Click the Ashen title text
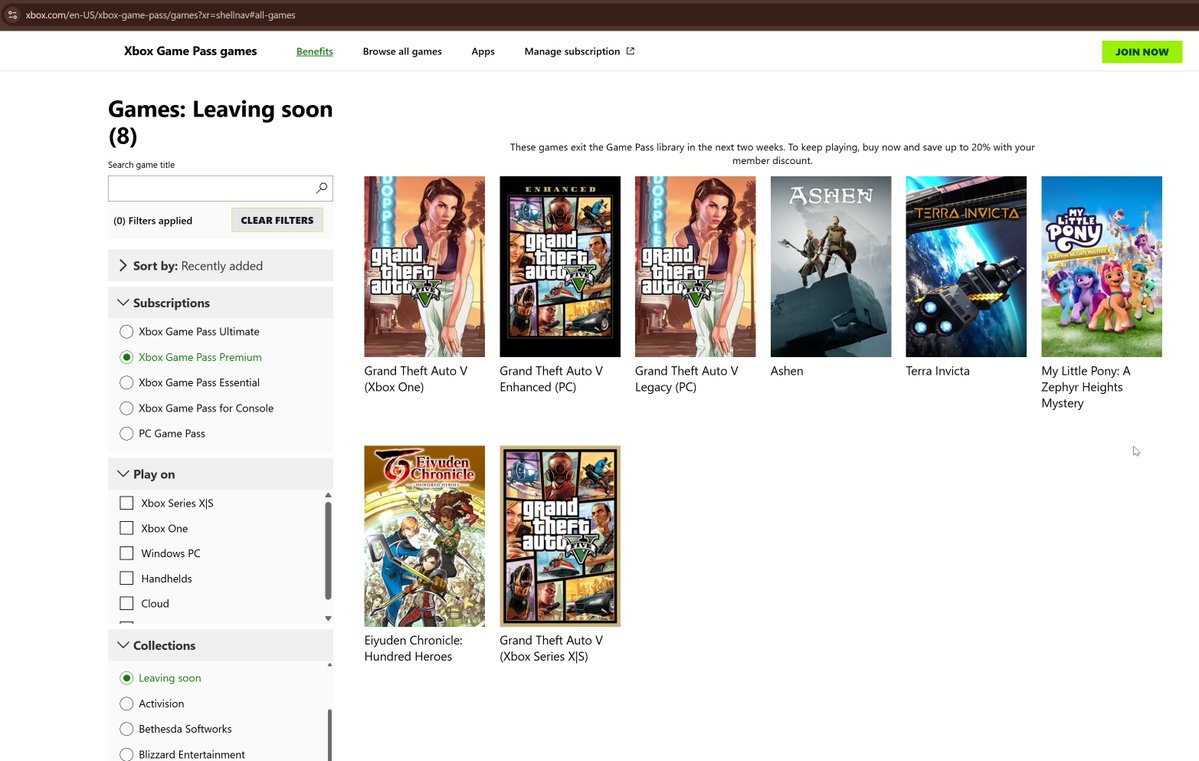This screenshot has width=1199, height=761. tap(787, 371)
